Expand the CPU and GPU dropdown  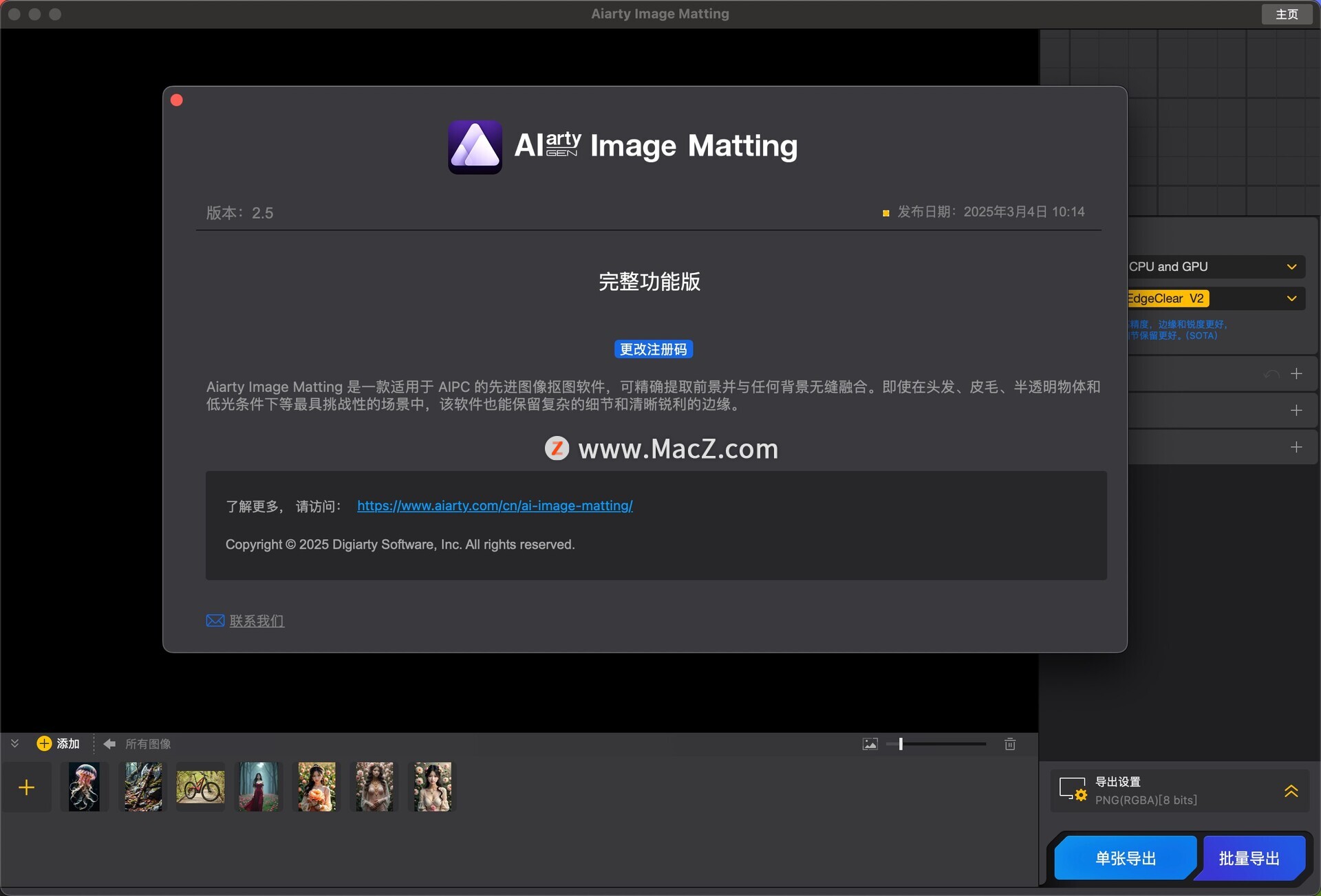tap(1216, 267)
